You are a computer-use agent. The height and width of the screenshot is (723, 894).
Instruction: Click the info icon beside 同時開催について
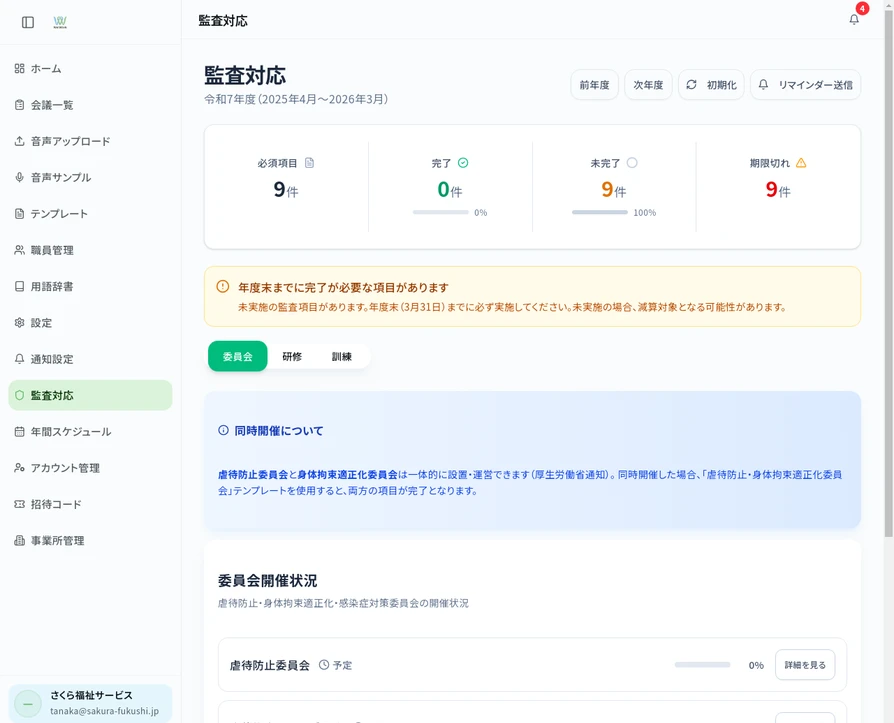(x=224, y=430)
